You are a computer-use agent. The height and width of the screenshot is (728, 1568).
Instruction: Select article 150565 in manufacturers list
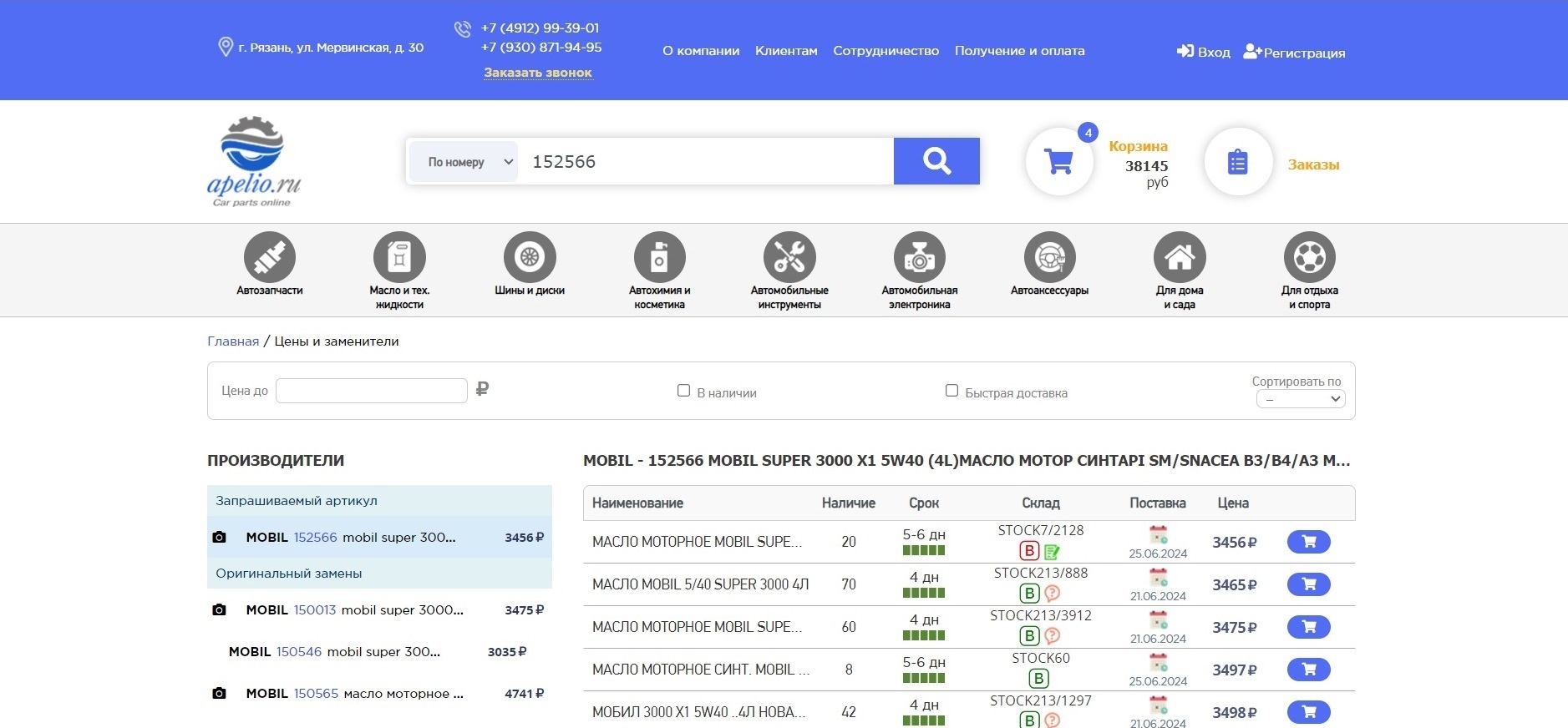[316, 694]
